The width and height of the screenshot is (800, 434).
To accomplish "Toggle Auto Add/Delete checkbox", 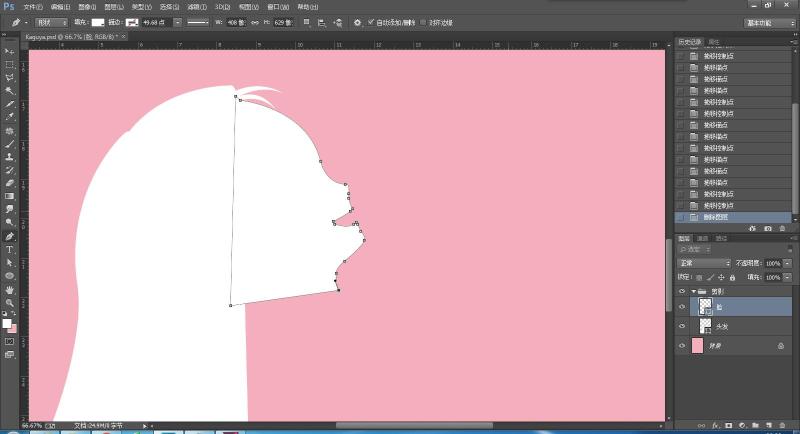I will pyautogui.click(x=371, y=22).
